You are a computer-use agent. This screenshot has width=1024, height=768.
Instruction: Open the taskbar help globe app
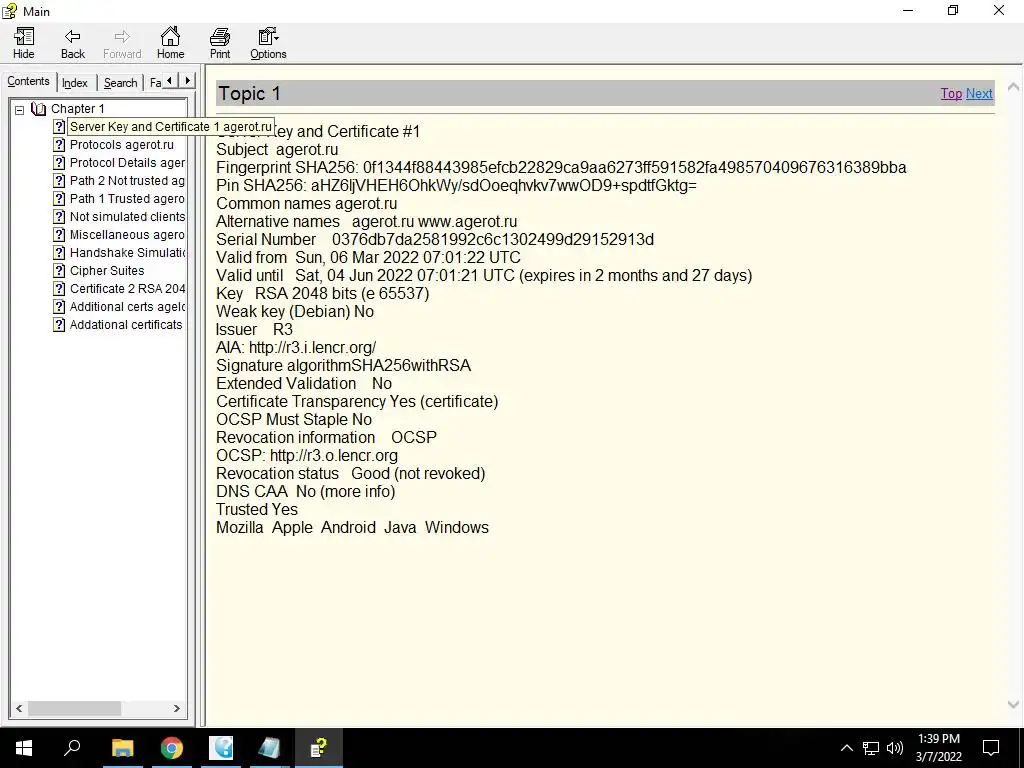[221, 748]
